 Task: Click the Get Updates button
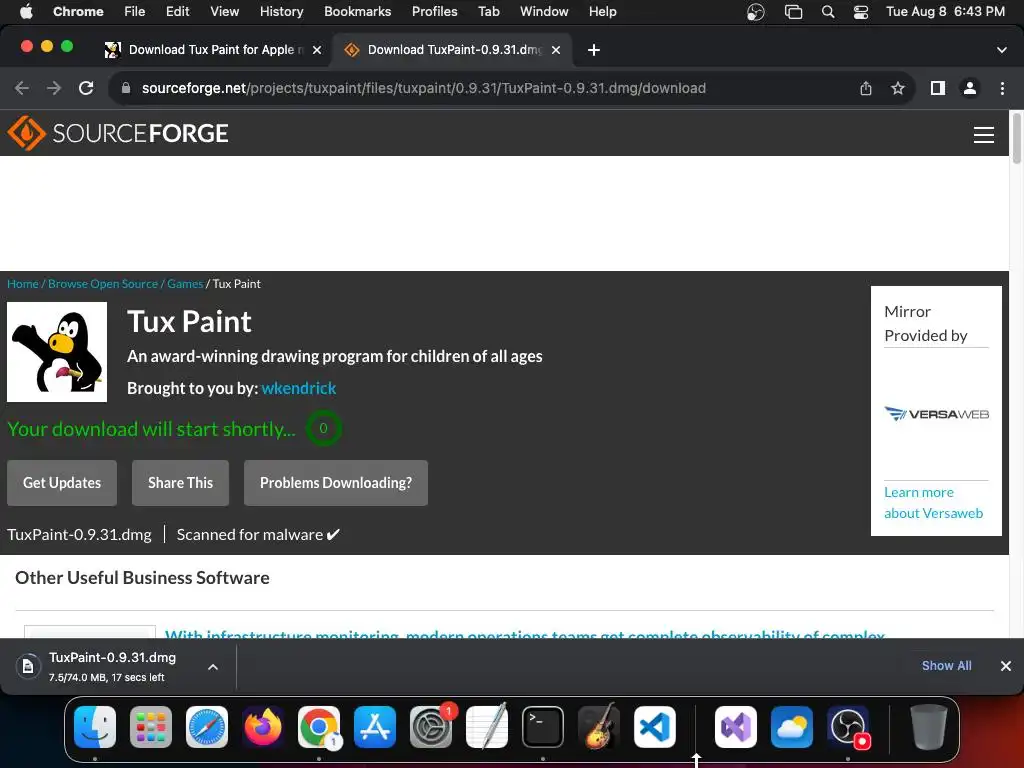pyautogui.click(x=62, y=483)
